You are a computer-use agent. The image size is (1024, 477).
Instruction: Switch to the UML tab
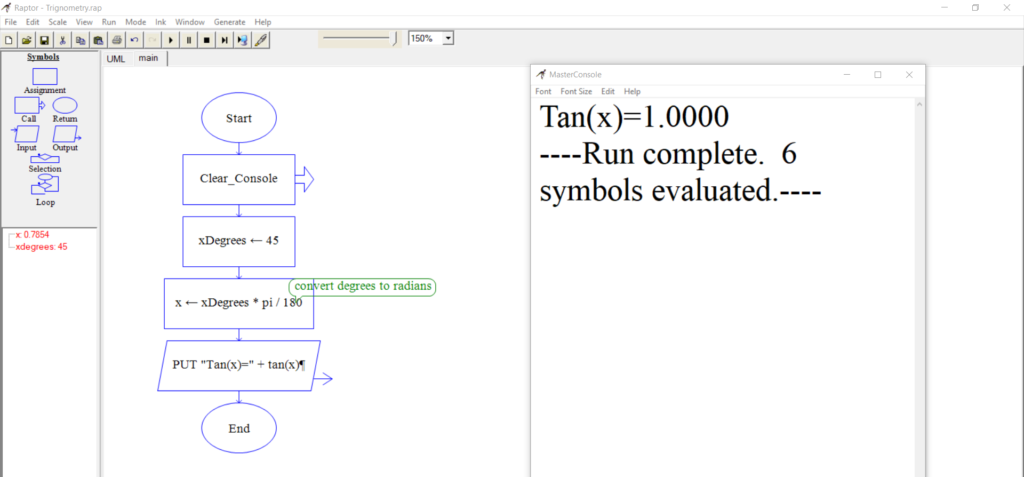pyautogui.click(x=116, y=58)
